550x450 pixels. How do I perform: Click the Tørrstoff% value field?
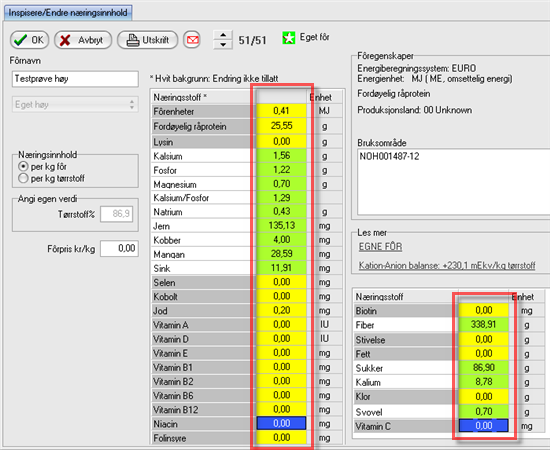pos(116,214)
